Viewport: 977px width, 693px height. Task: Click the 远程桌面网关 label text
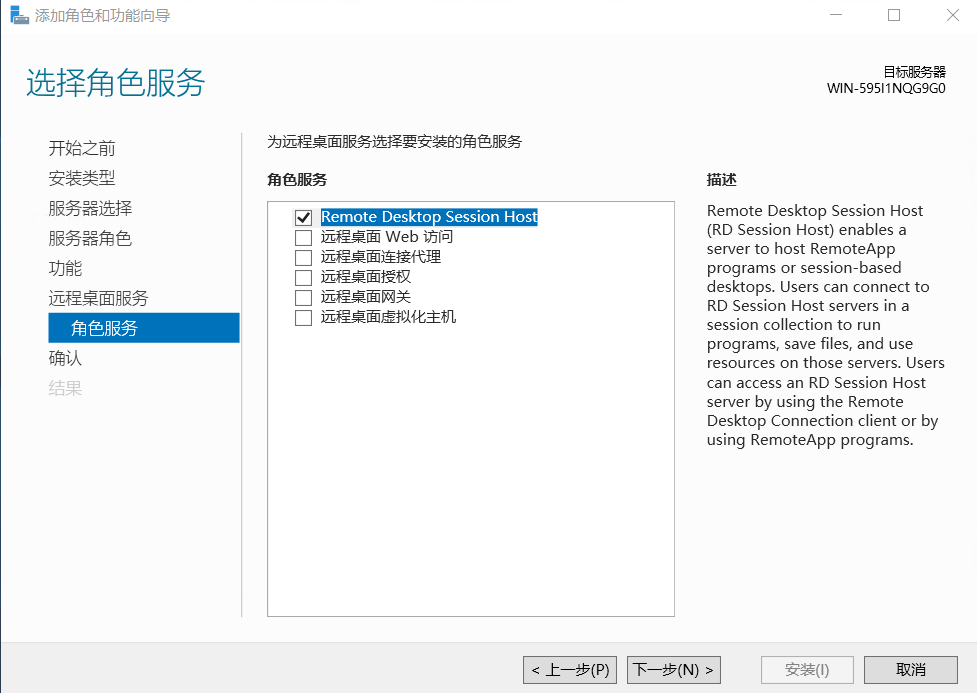tap(366, 297)
